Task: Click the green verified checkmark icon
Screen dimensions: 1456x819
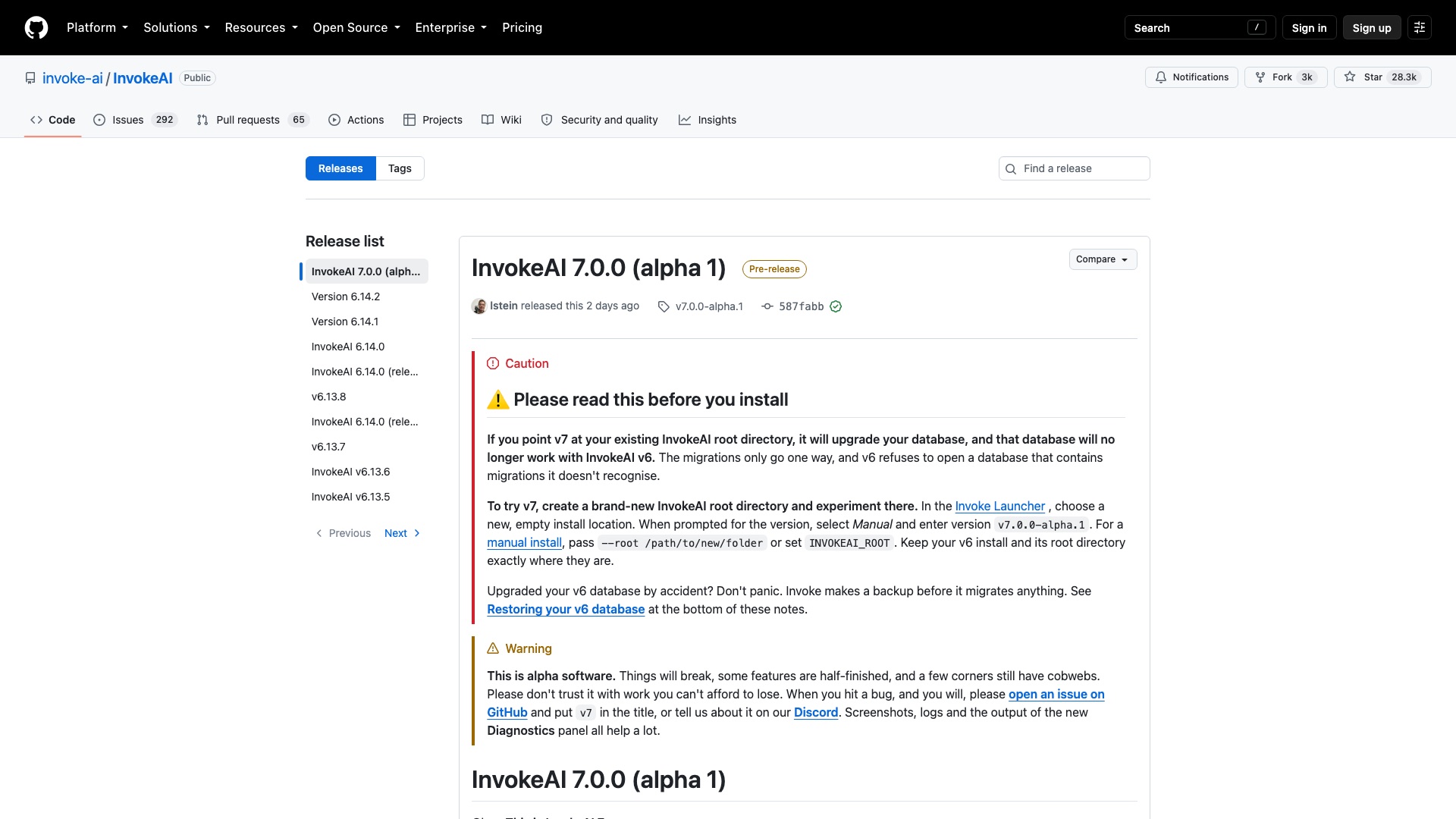Action: pos(836,306)
